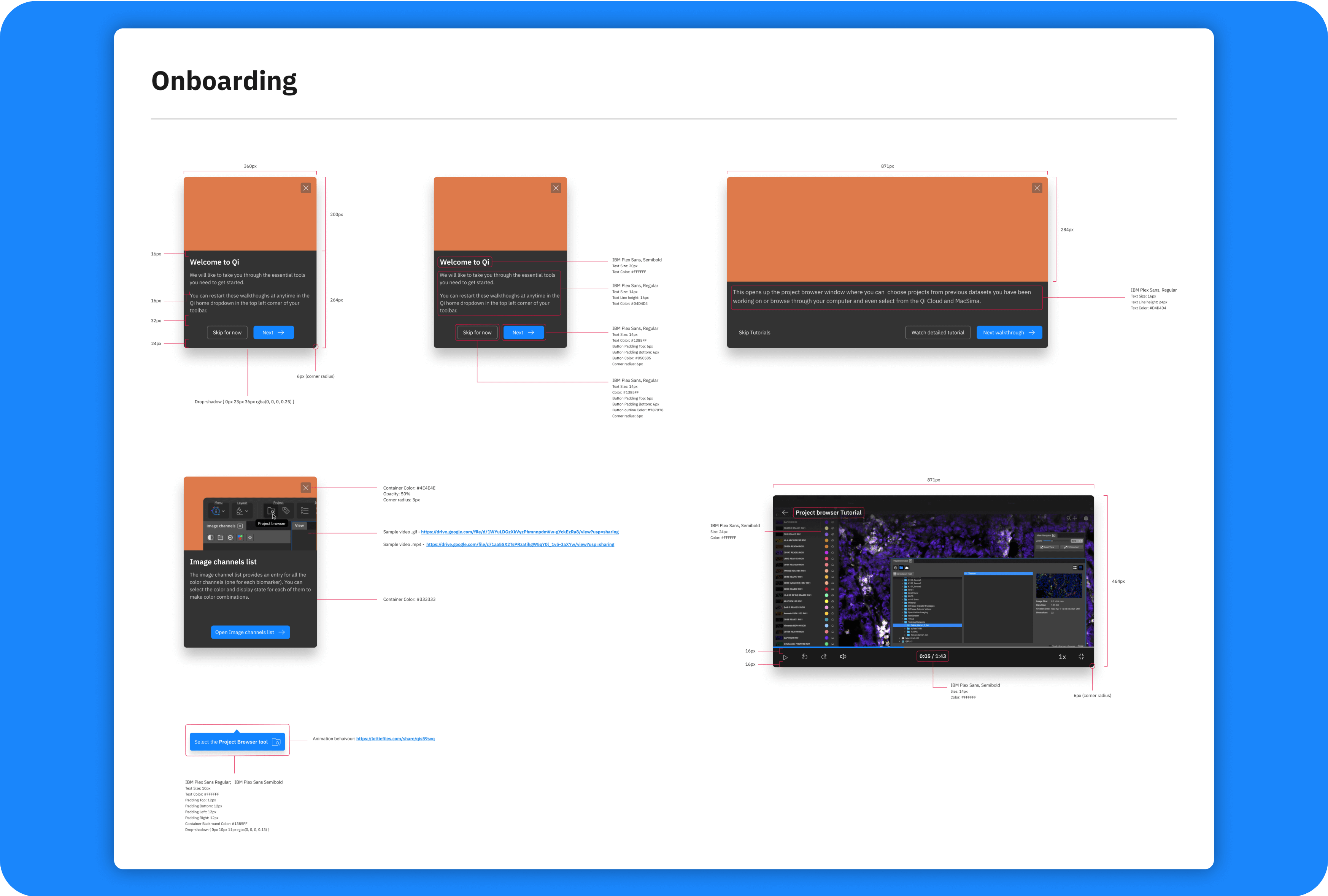The height and width of the screenshot is (896, 1328).
Task: Mute the tutorial video with speaker icon
Action: (843, 657)
